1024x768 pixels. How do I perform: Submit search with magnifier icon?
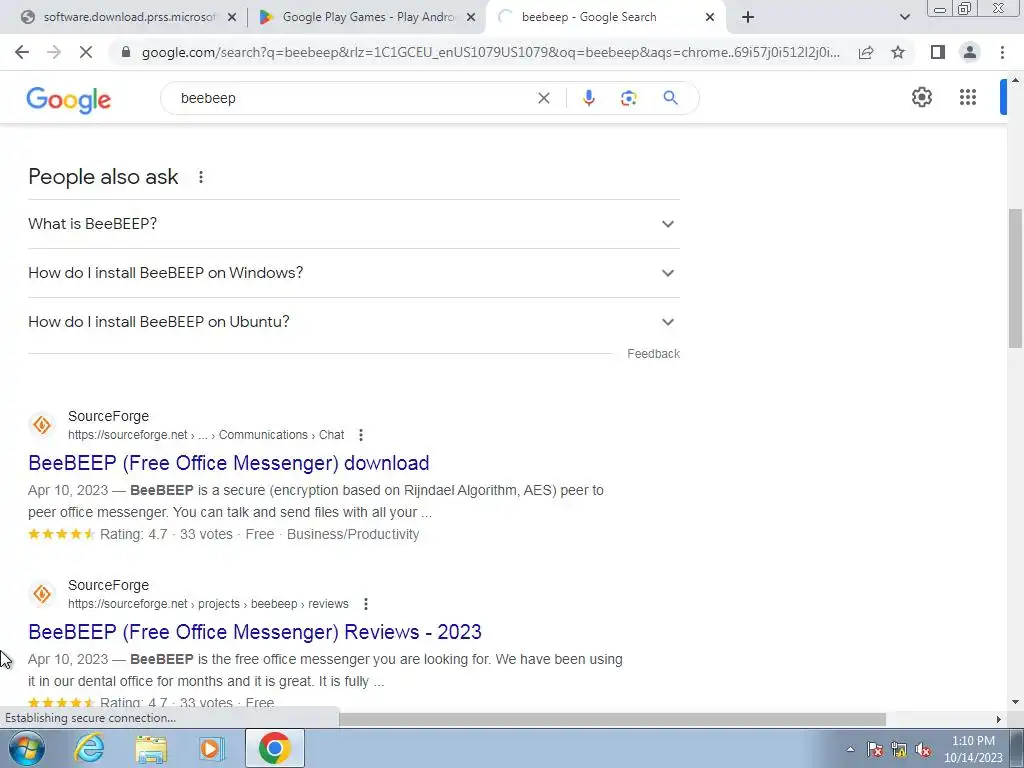[x=670, y=98]
